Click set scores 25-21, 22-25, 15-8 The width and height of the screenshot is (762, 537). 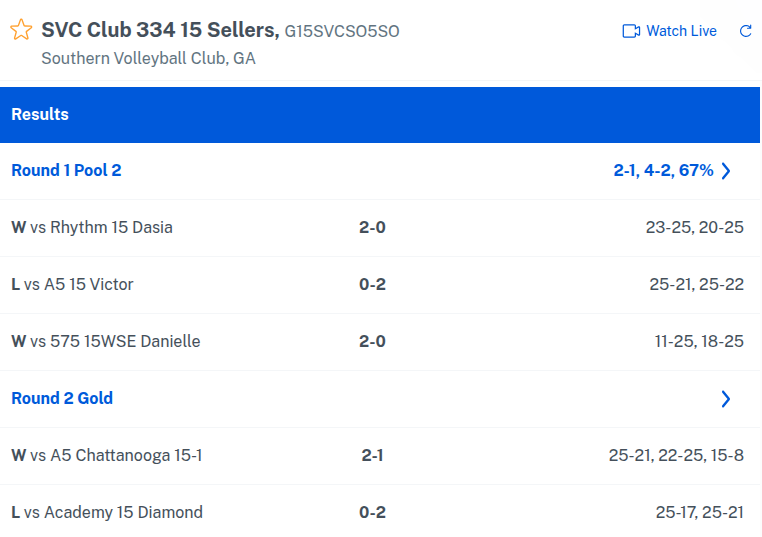tap(676, 455)
